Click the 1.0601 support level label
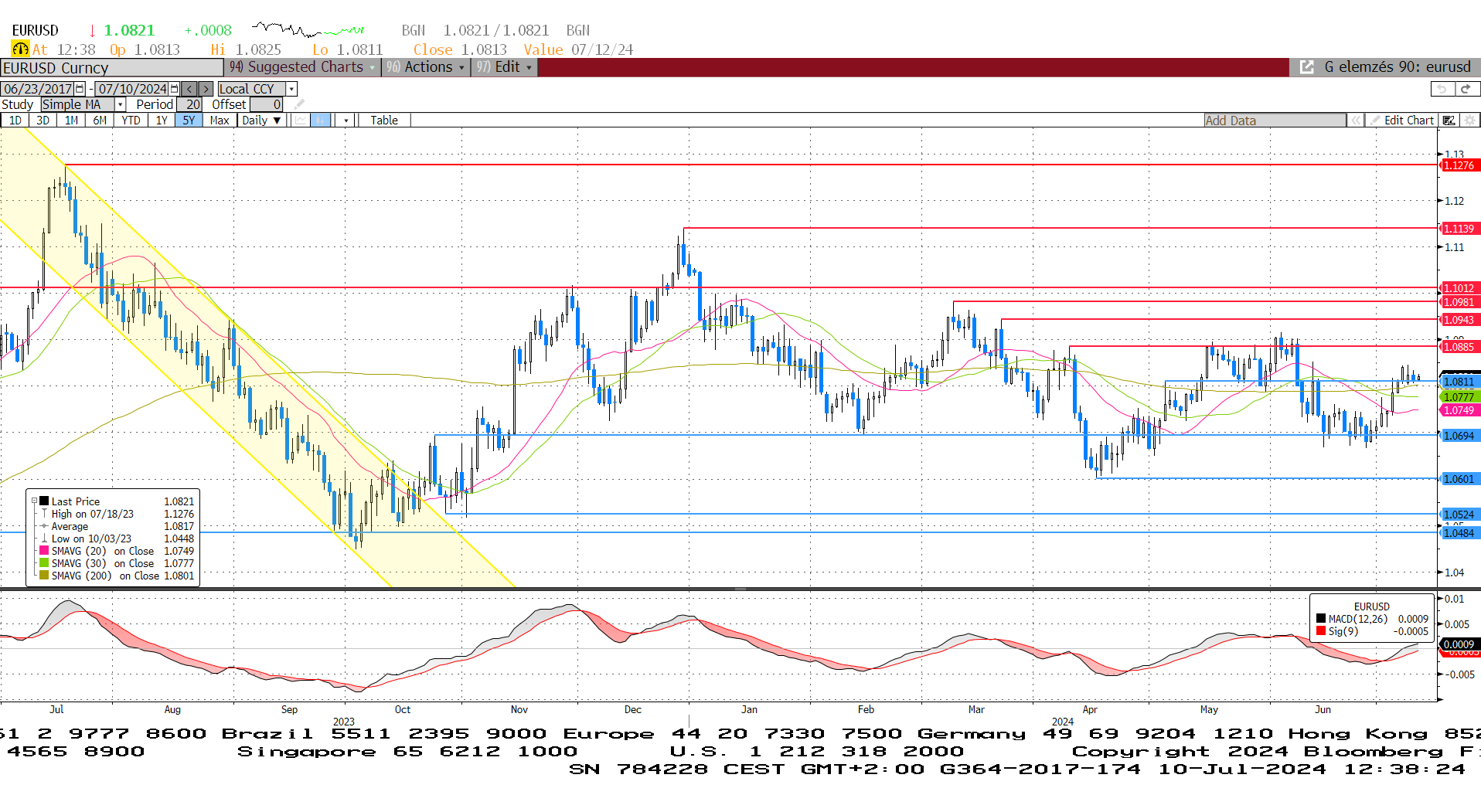Viewport: 1481px width, 812px height. pyautogui.click(x=1459, y=479)
